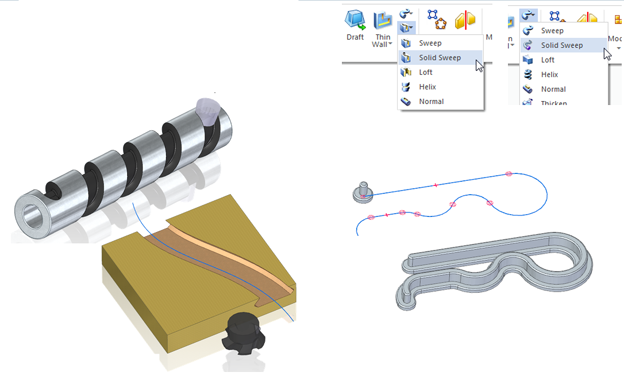Click the Mirror tool icon in left ribbon
The image size is (624, 376).
(465, 20)
